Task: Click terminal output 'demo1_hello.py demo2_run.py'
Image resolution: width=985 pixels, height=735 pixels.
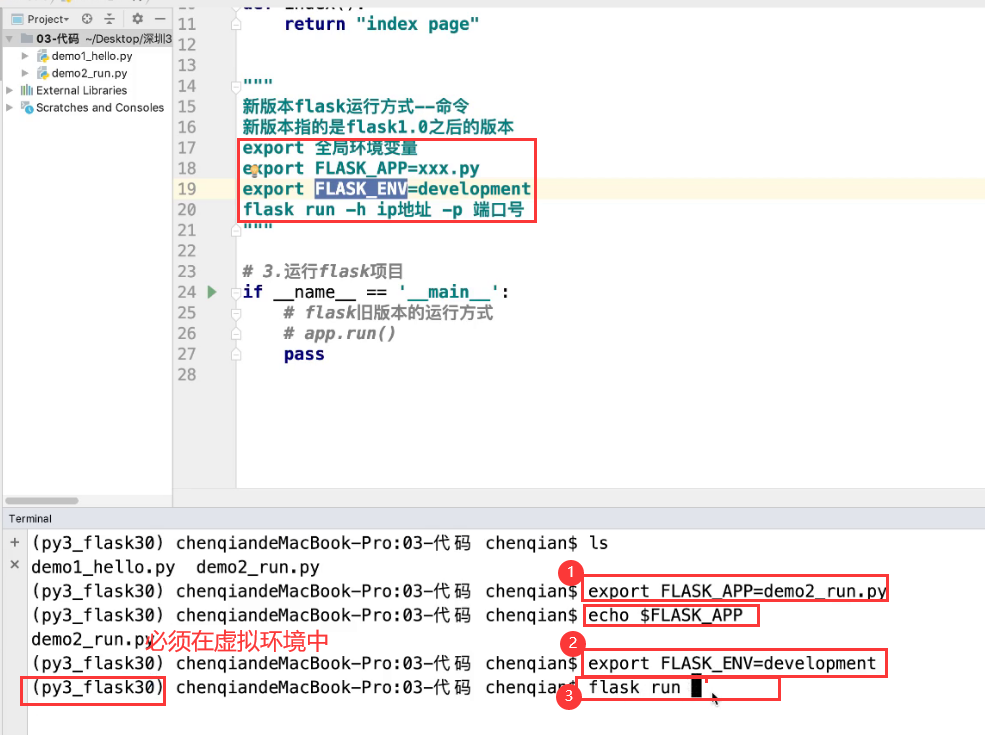Action: [175, 567]
